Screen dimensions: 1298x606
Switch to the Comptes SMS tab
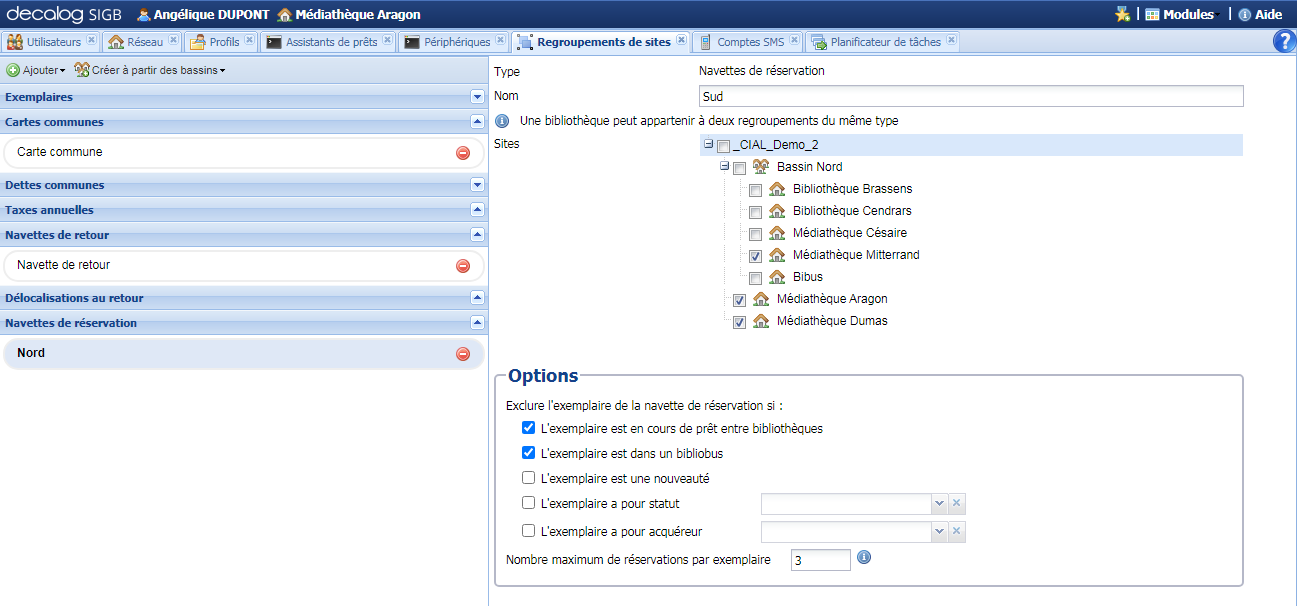pyautogui.click(x=753, y=42)
